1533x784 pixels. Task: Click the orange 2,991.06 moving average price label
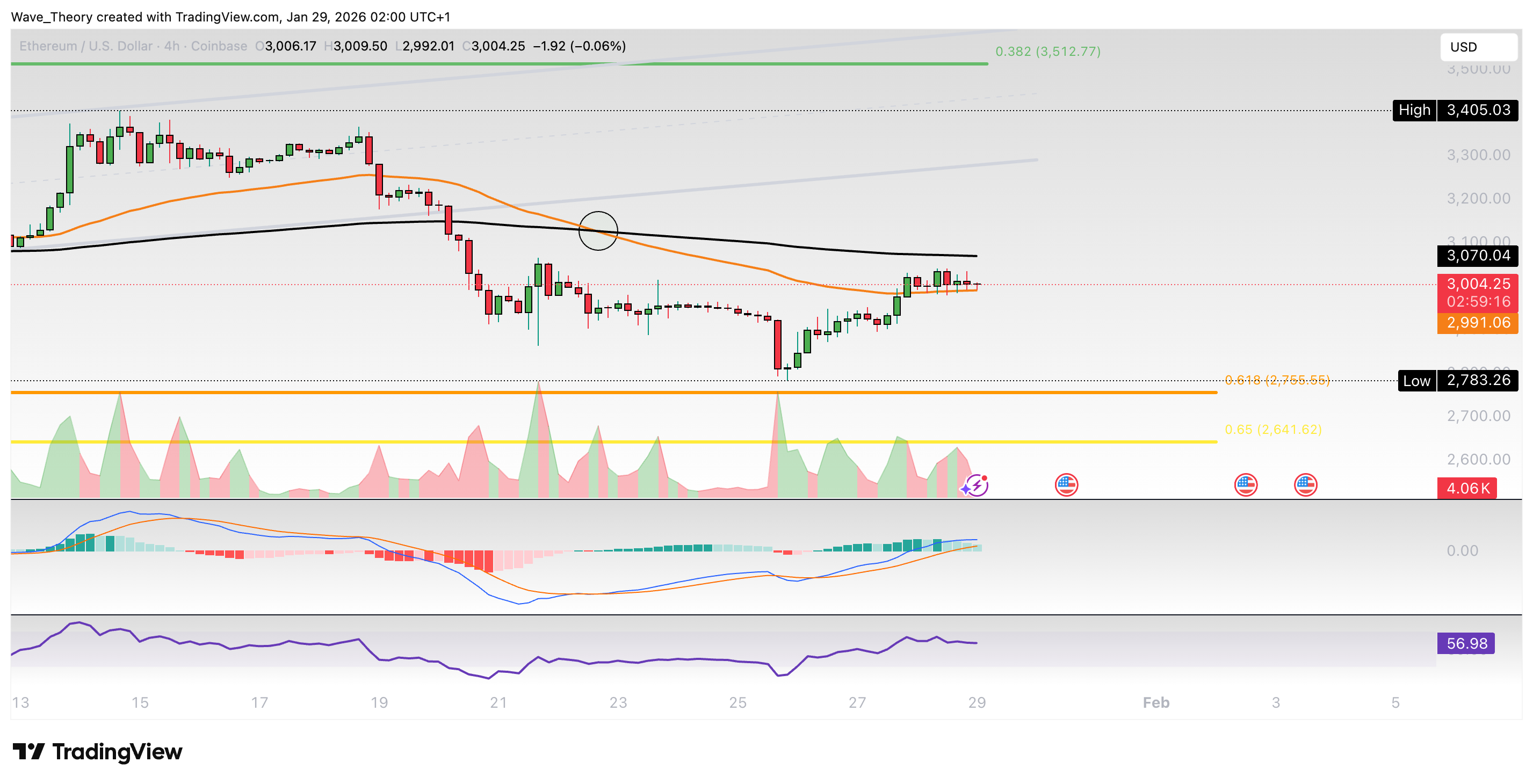pos(1478,322)
